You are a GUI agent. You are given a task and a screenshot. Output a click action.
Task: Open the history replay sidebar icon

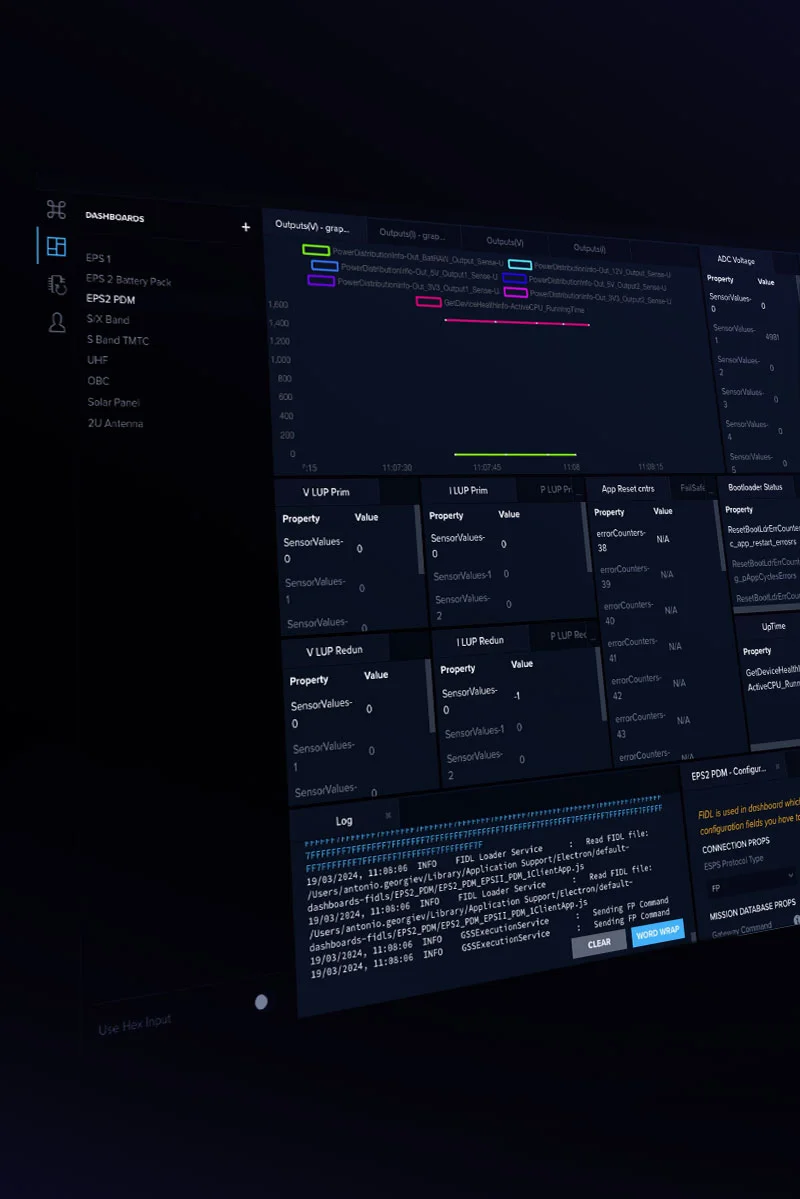[x=57, y=284]
